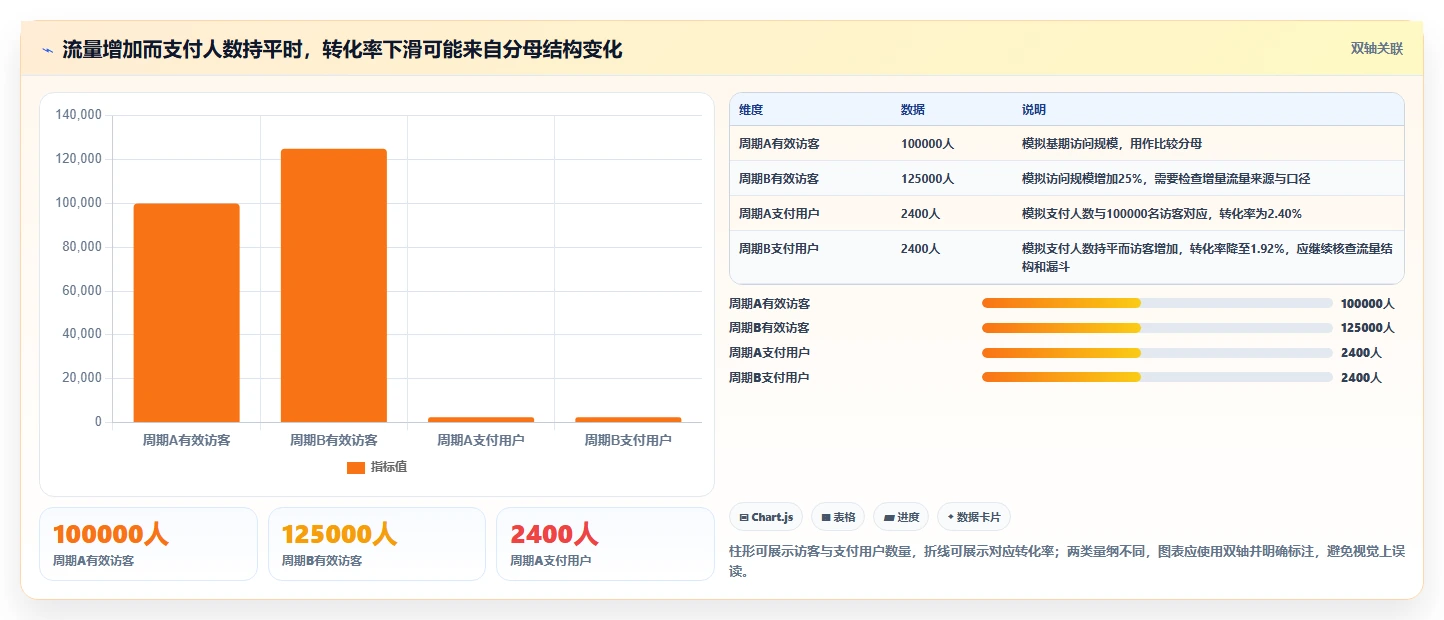Click the 100,000 y-axis label
This screenshot has height=620, width=1444.
click(x=79, y=203)
